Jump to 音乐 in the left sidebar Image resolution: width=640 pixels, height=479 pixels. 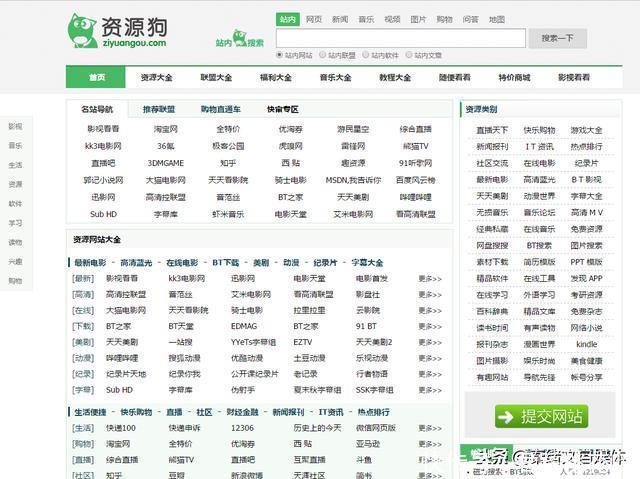(16, 145)
